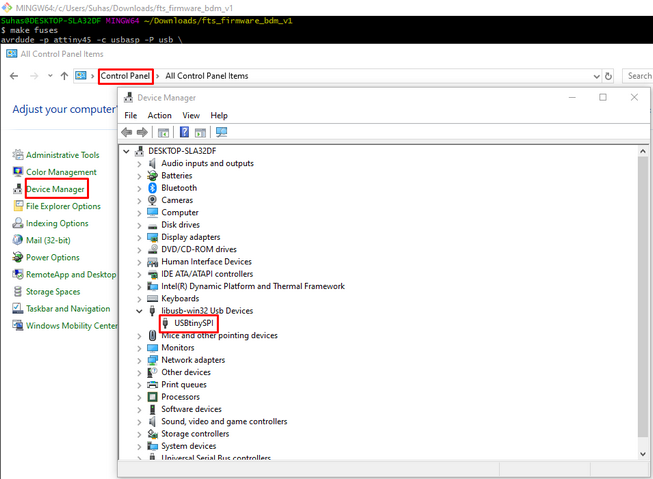Open the Help menu
653x479 pixels.
[x=219, y=115]
